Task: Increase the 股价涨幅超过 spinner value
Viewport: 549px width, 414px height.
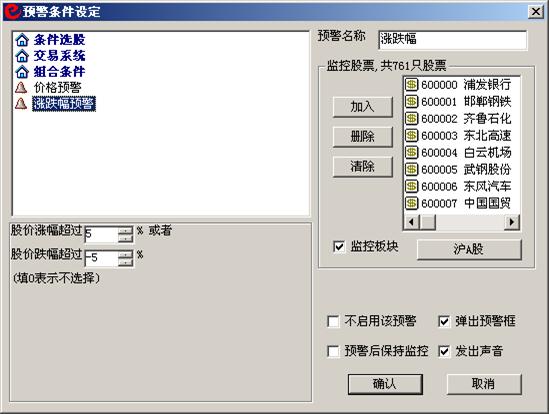Action: coord(126,230)
